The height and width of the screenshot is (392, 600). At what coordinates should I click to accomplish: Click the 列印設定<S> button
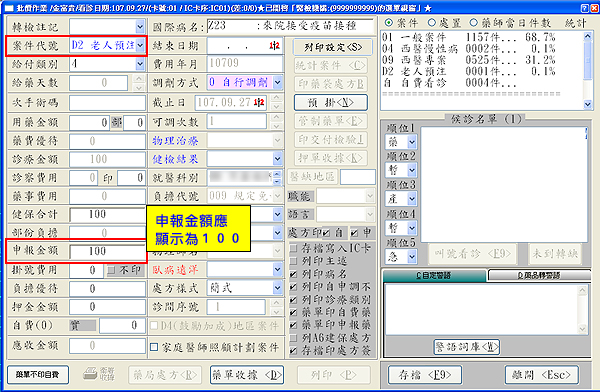[x=333, y=47]
